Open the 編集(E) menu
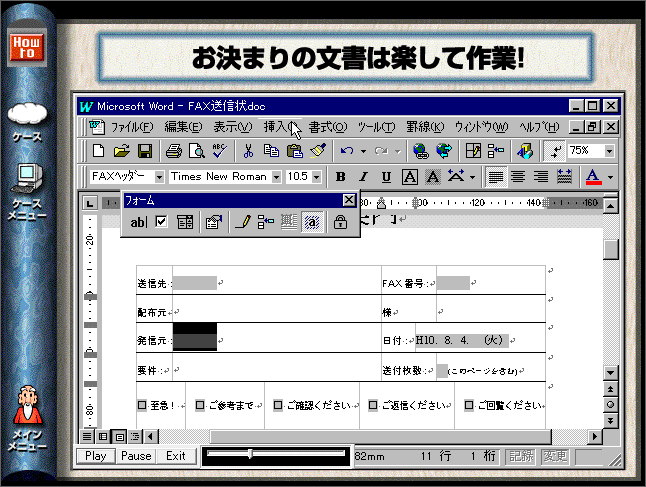This screenshot has height=487, width=646. [183, 127]
